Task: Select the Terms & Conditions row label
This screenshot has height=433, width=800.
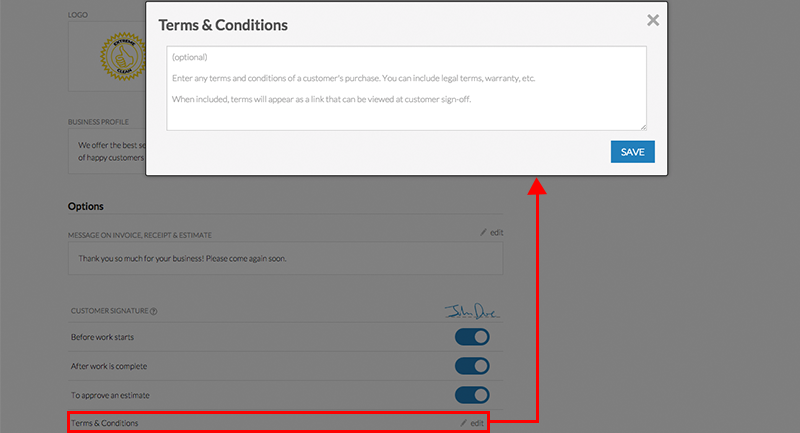Action: click(105, 423)
